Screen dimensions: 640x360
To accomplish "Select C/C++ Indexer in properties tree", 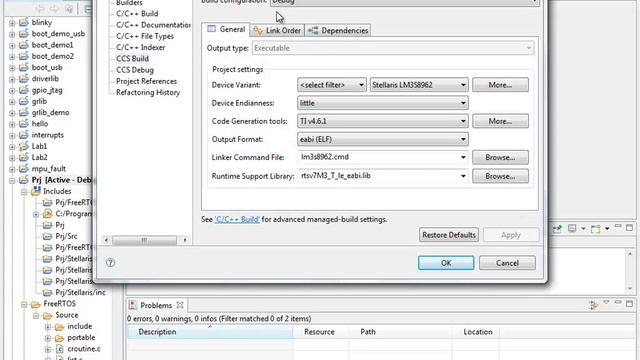I will (140, 47).
